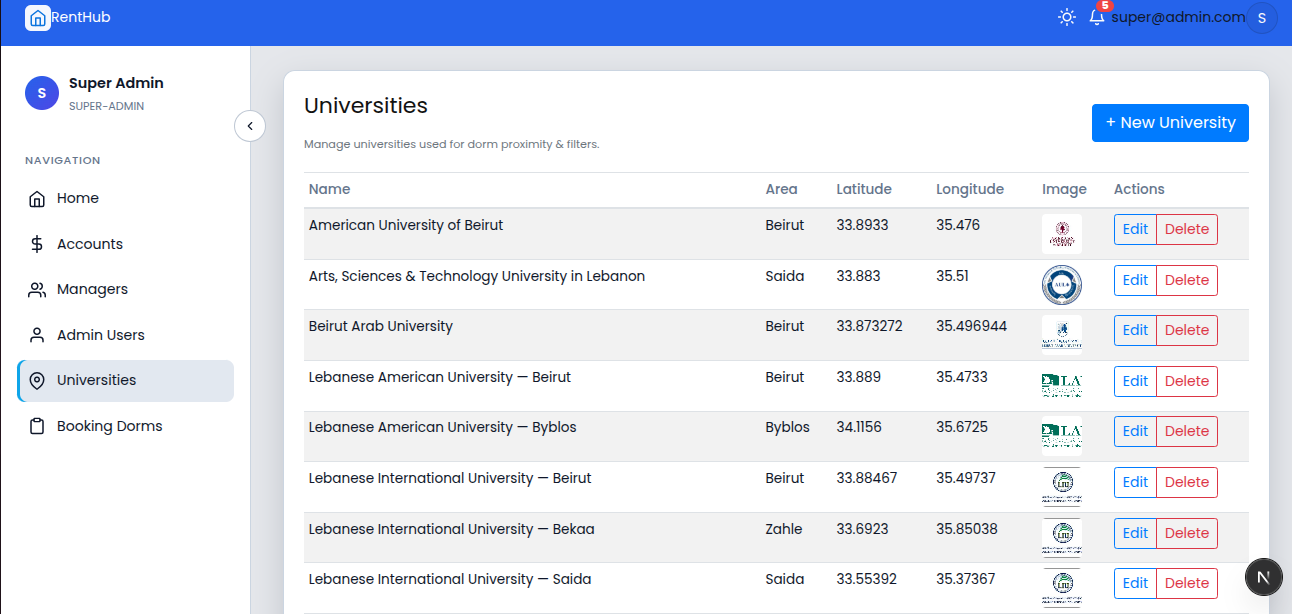
Task: Click longitude value 35.496944
Action: click(972, 326)
